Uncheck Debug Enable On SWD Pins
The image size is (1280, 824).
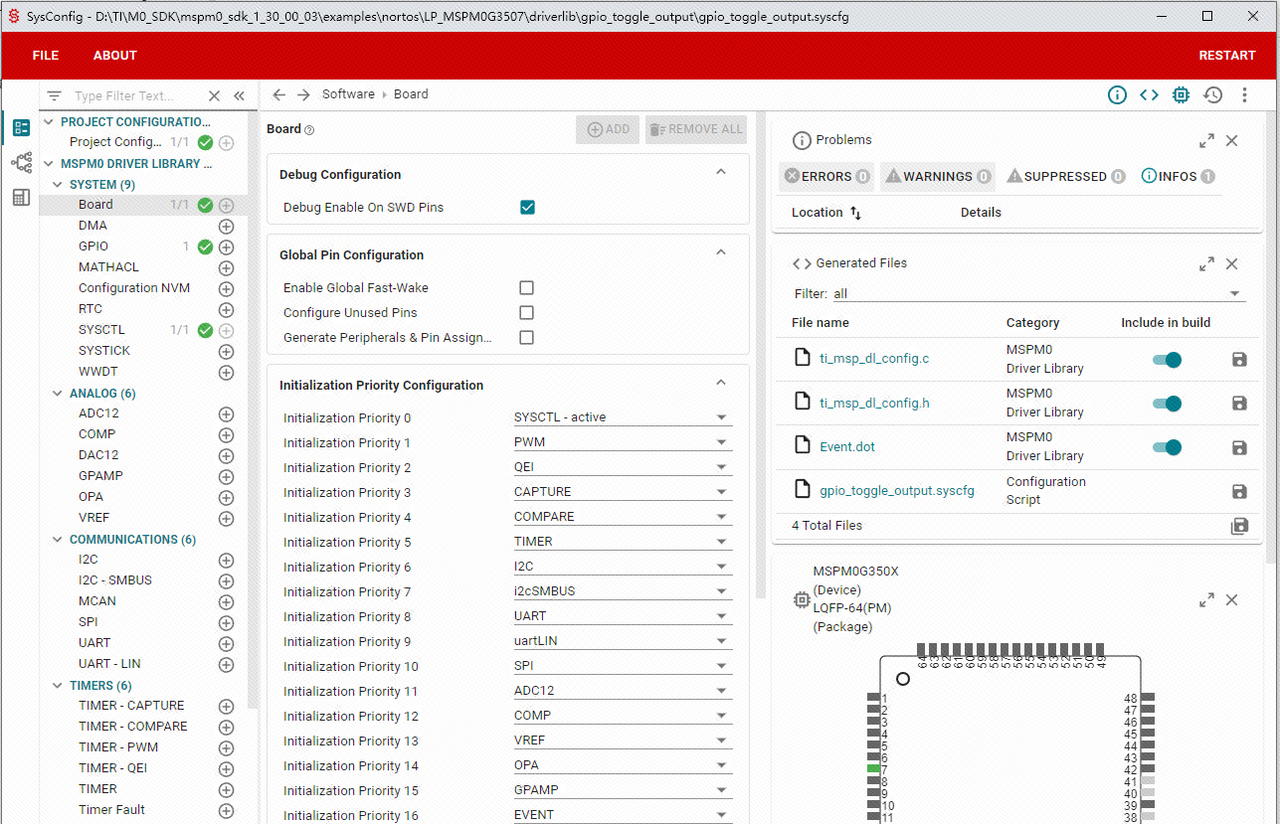(527, 207)
